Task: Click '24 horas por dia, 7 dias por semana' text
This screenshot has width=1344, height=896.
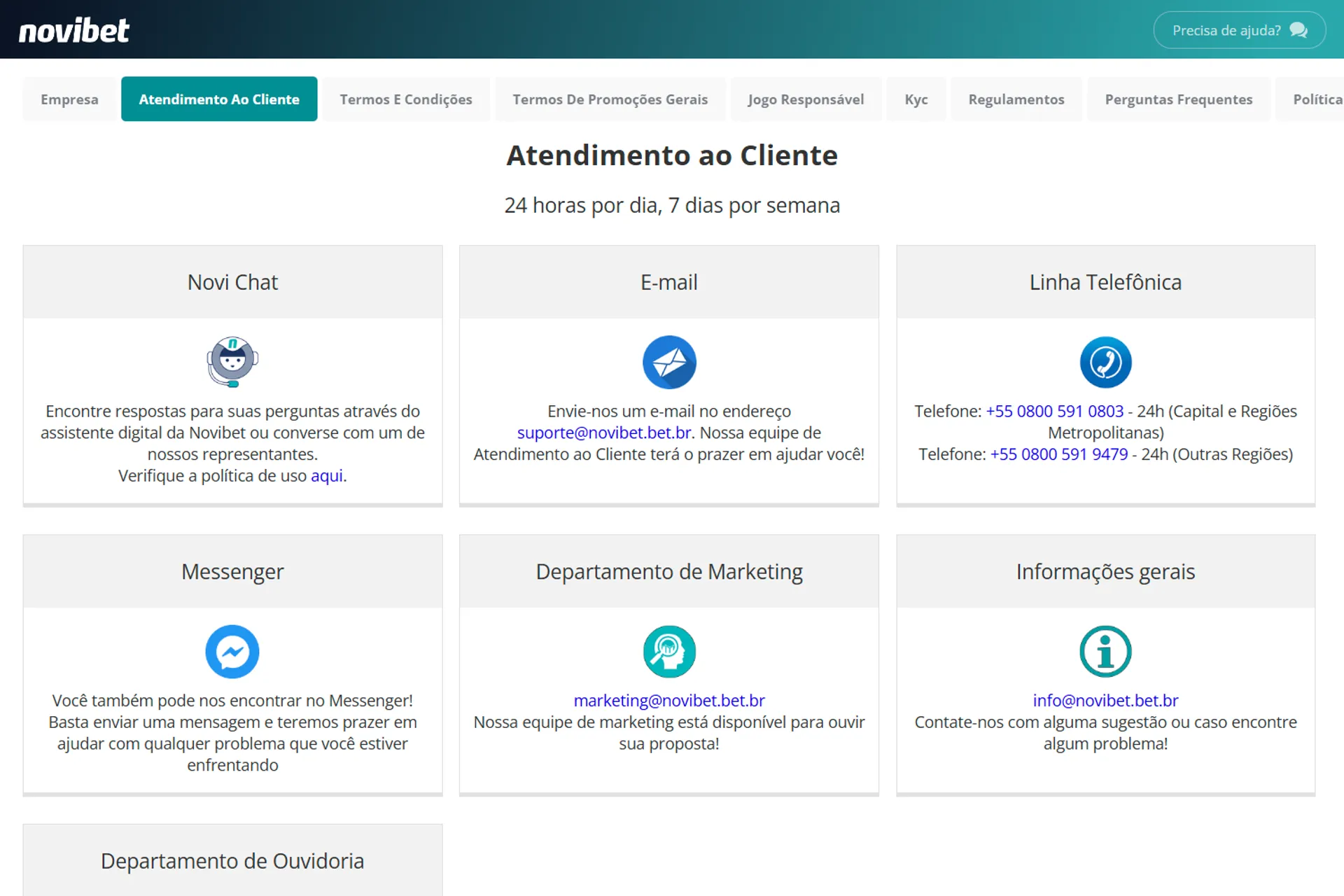Action: 672,205
